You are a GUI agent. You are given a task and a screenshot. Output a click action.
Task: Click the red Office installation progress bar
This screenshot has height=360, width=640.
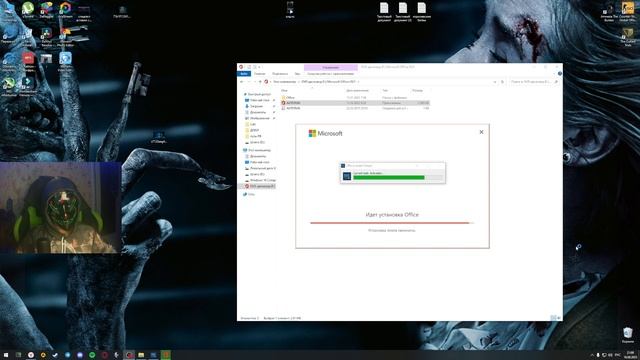391,223
